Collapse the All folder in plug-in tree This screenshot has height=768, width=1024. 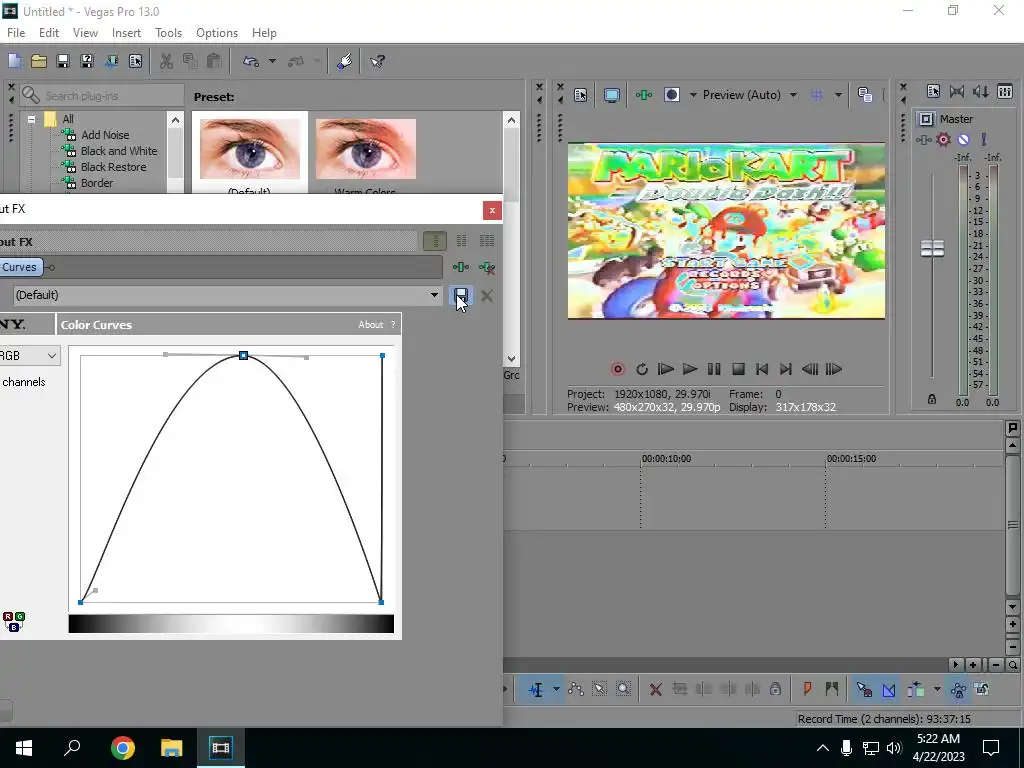click(x=31, y=119)
